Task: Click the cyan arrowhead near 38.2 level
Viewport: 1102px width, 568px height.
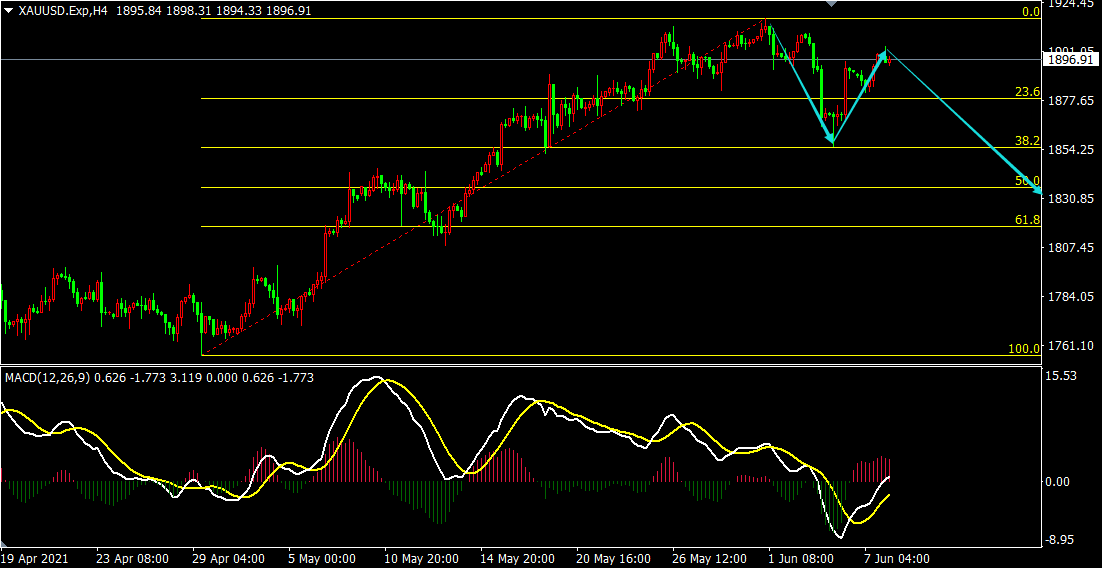Action: 829,139
